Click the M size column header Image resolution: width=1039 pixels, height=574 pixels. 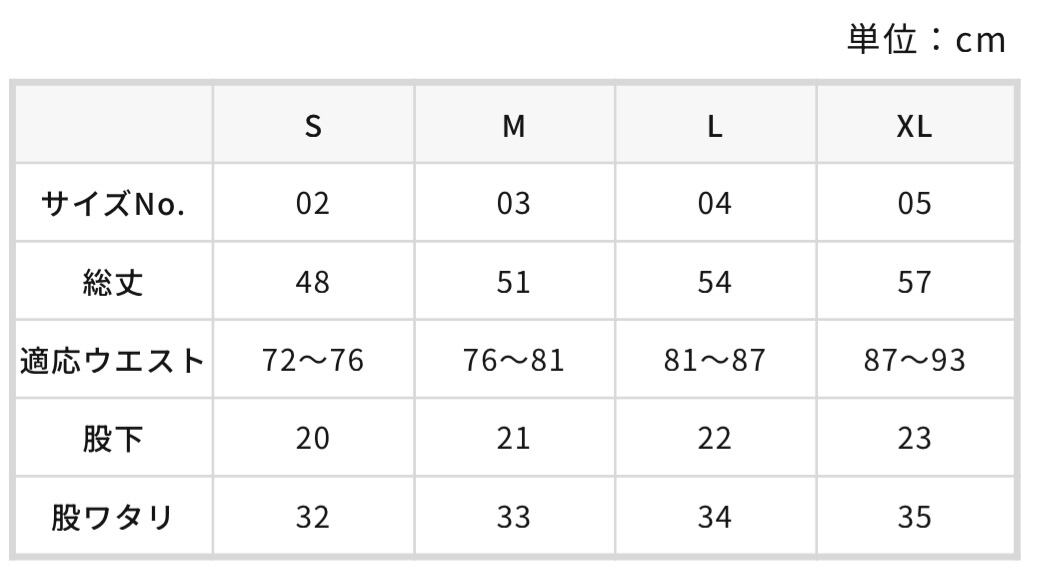coord(514,125)
